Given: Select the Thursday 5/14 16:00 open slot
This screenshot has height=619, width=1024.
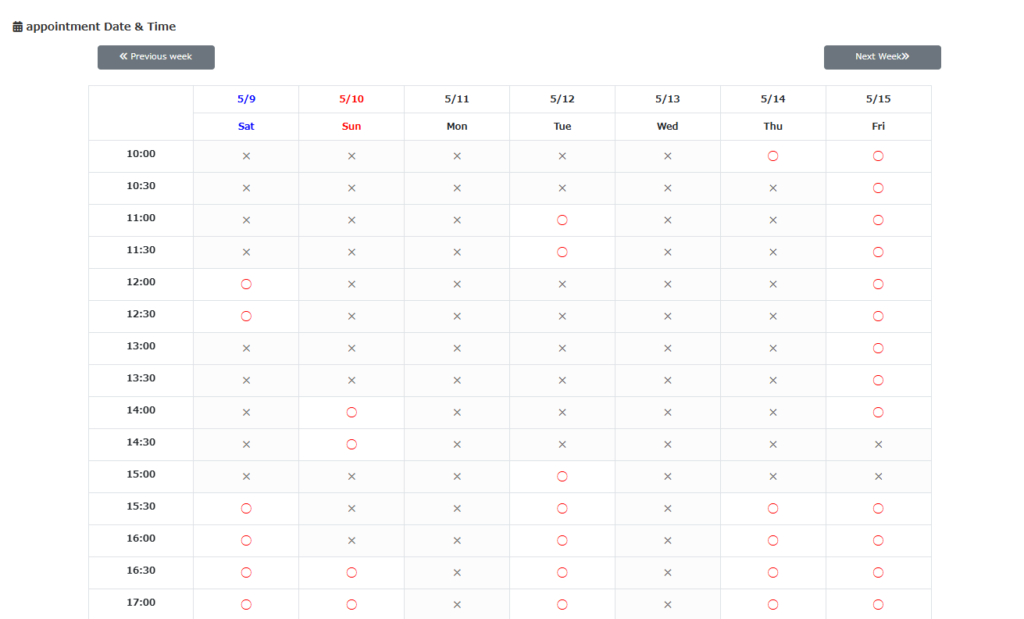Looking at the screenshot, I should pos(773,540).
